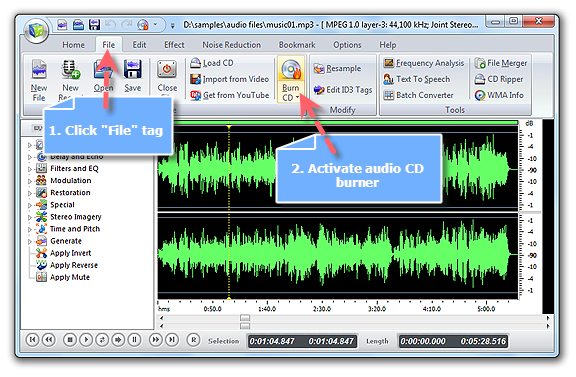Open the Bookmark ribbon tab

297,45
